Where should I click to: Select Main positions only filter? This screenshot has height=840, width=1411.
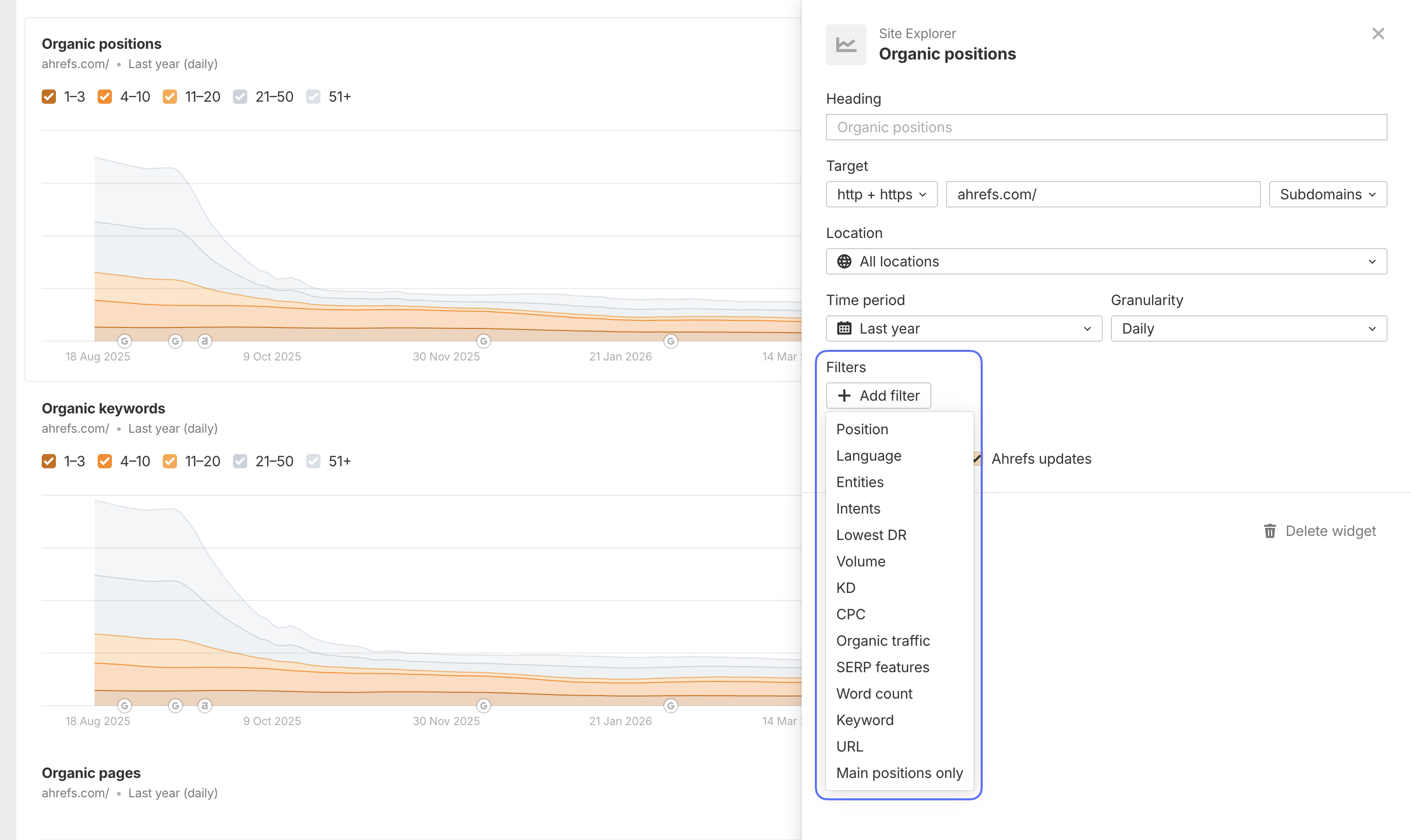(x=899, y=773)
